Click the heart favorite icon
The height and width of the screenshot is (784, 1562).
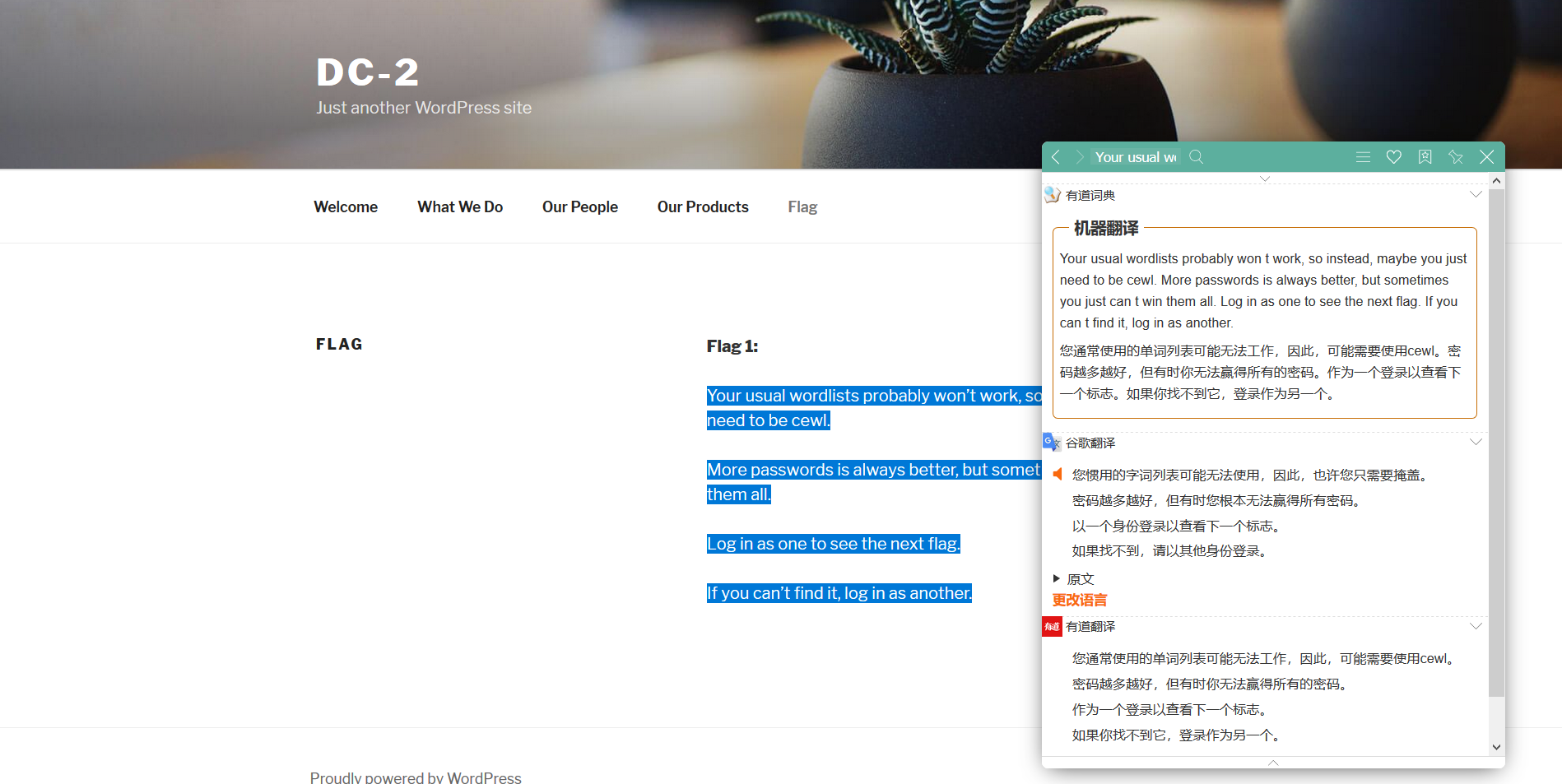1394,157
